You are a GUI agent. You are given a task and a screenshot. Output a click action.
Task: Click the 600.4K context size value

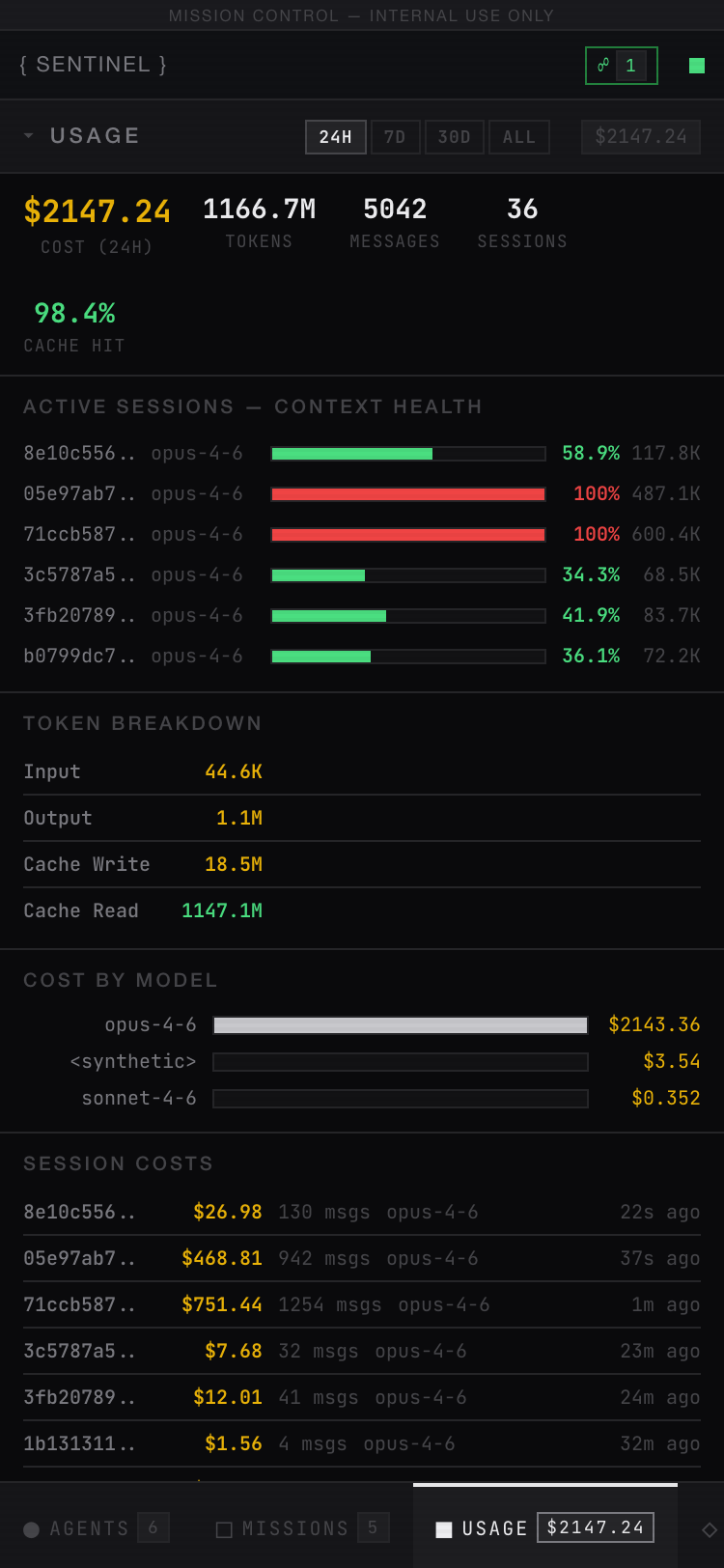pos(666,535)
